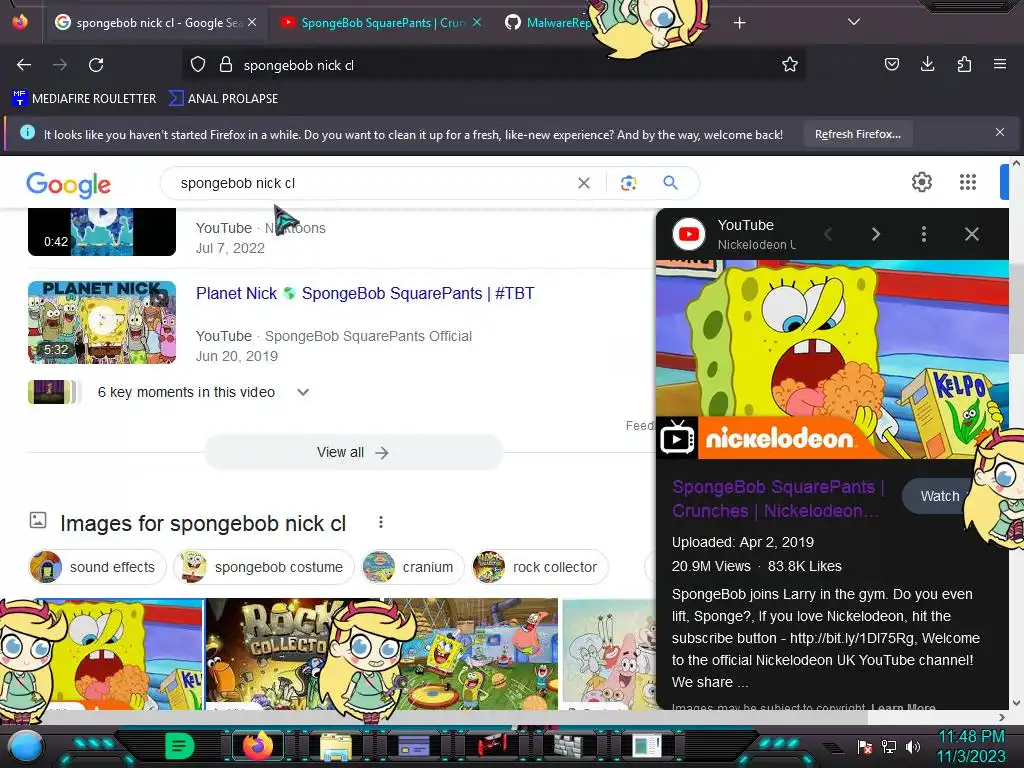1024x768 pixels.
Task: Open SpongeBob SquarePants Crunches Nickelodeon title link
Action: (x=777, y=499)
